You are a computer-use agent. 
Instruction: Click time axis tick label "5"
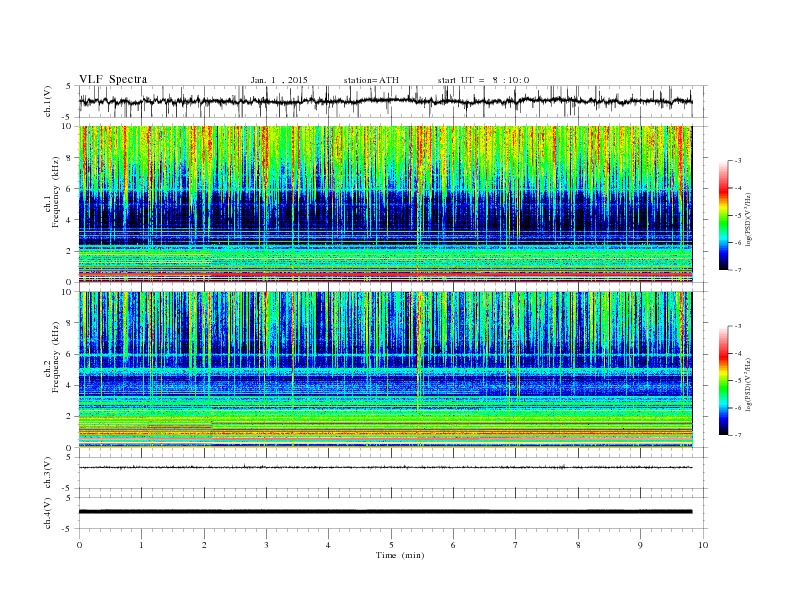coord(391,545)
